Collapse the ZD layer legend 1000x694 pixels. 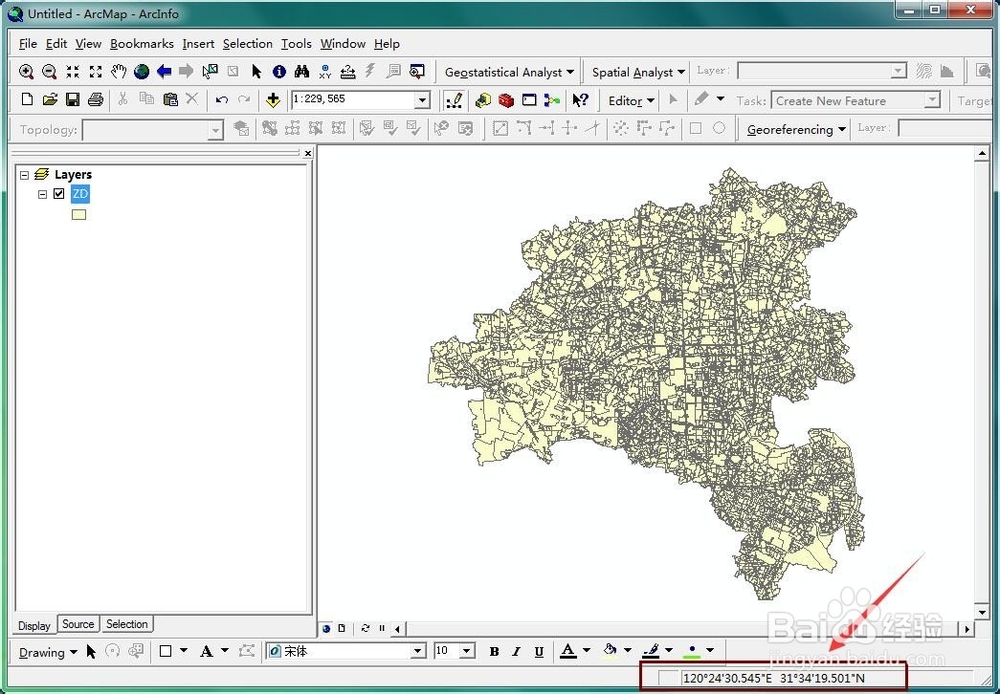[43, 194]
